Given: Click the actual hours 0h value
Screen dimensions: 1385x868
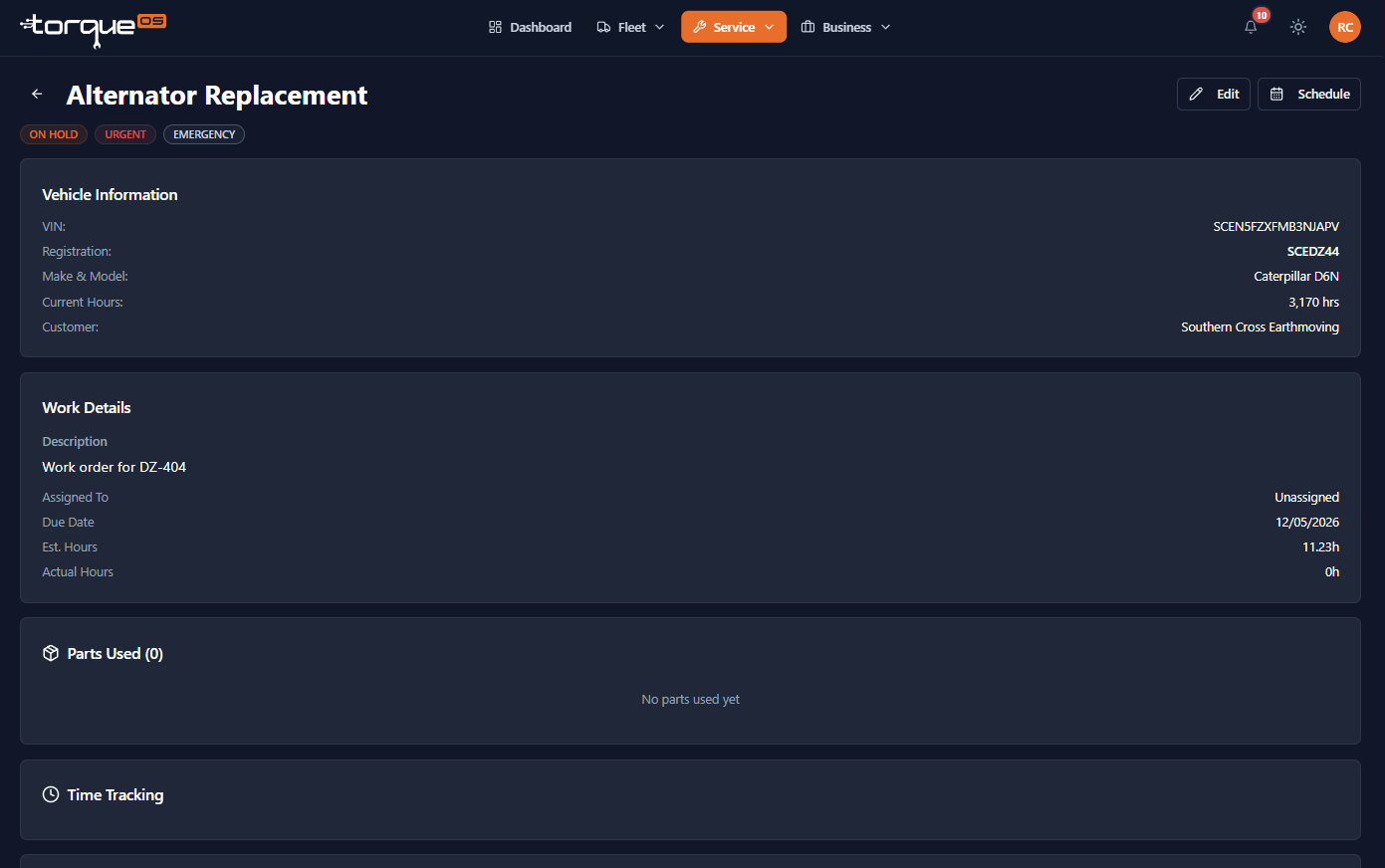Looking at the screenshot, I should point(1331,572).
